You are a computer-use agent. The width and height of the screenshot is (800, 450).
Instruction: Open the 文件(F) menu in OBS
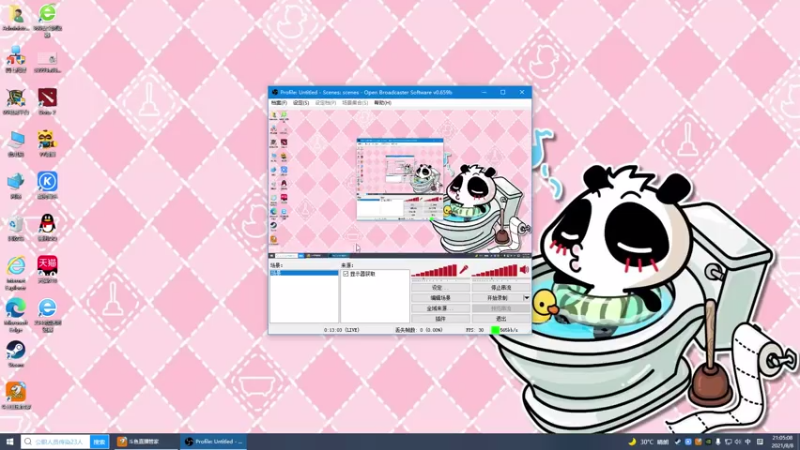(x=279, y=103)
